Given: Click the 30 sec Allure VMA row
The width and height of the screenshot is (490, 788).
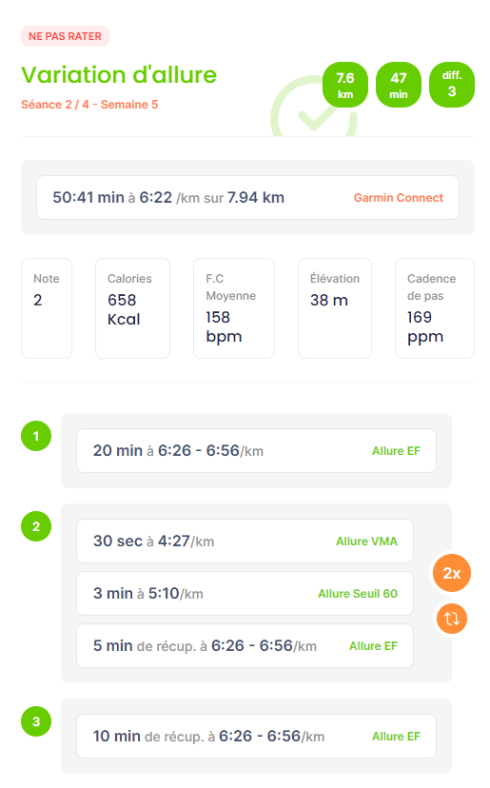Looking at the screenshot, I should click(x=245, y=541).
